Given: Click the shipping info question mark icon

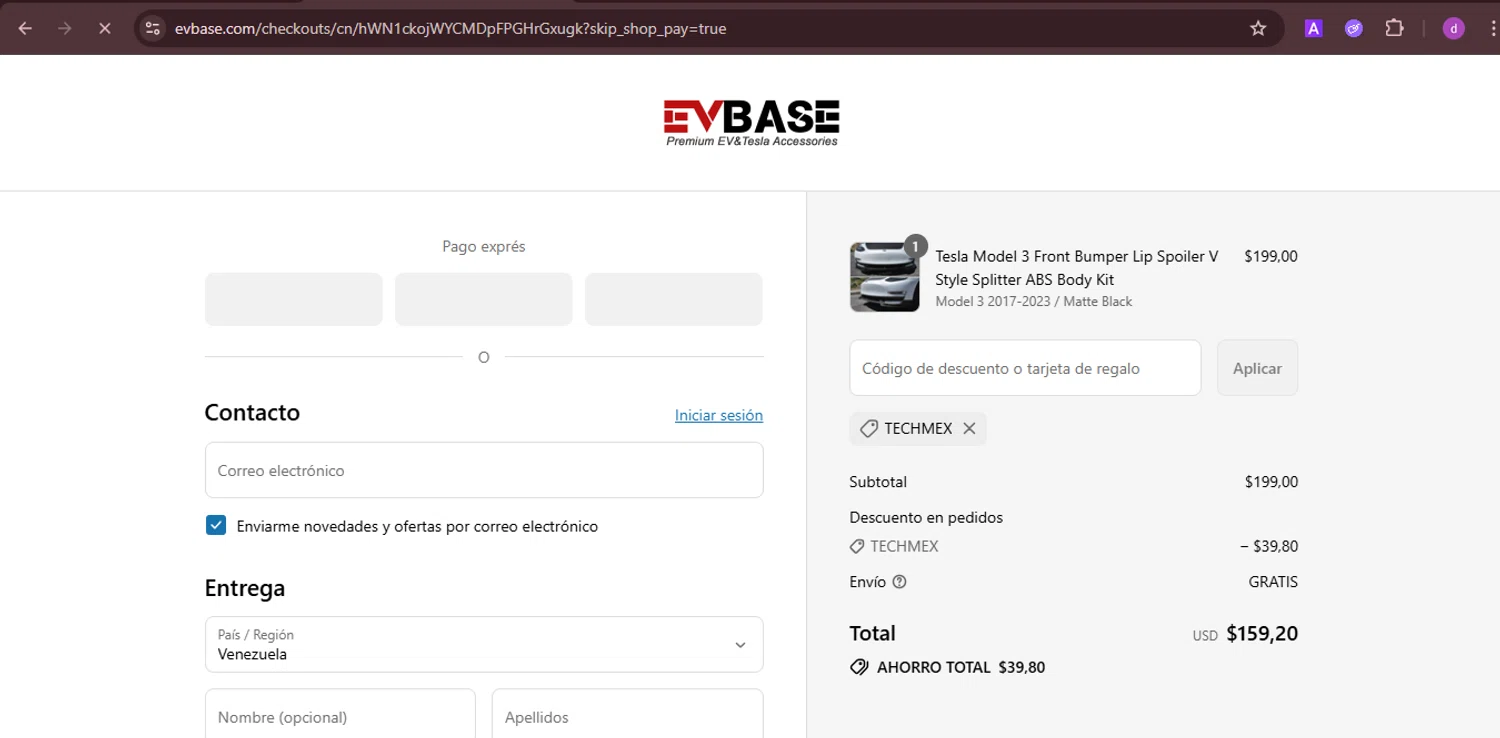Looking at the screenshot, I should coord(899,581).
